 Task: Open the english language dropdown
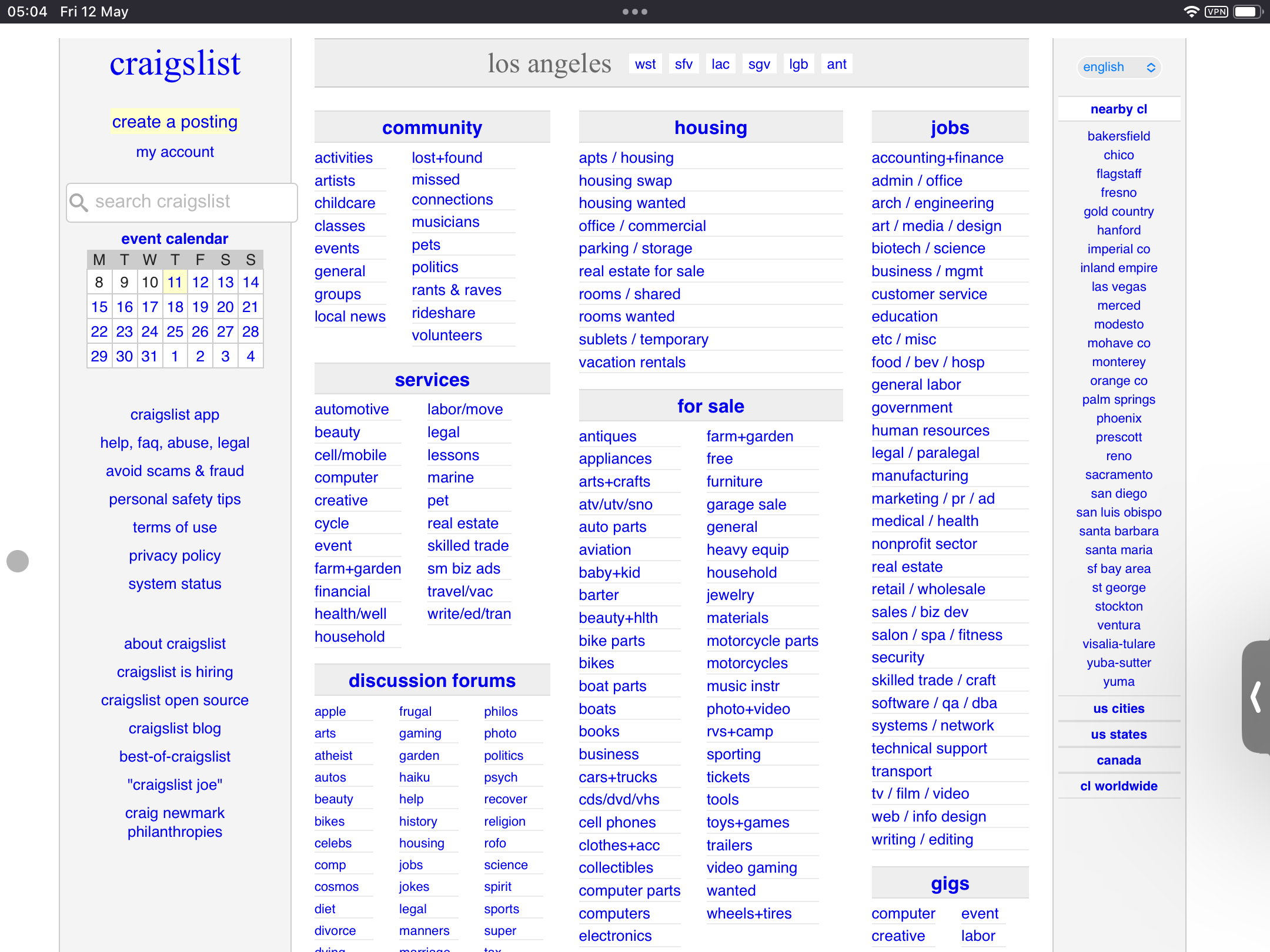pyautogui.click(x=1118, y=67)
